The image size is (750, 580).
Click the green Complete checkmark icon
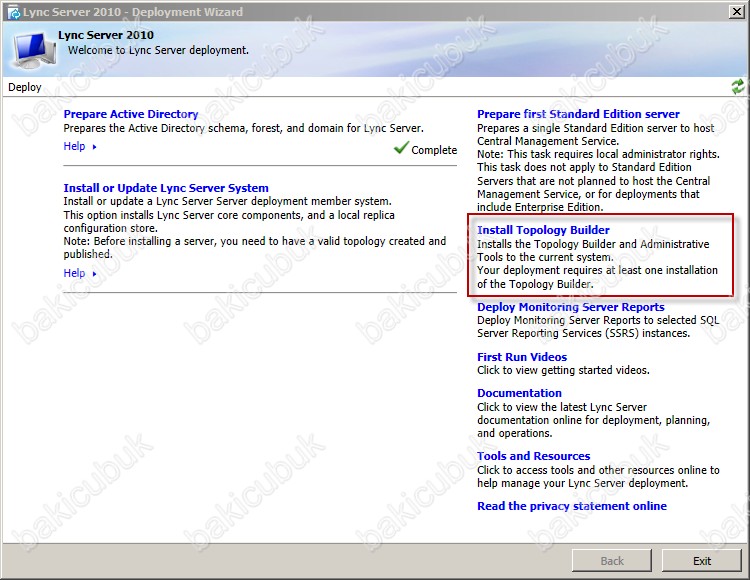coord(401,148)
